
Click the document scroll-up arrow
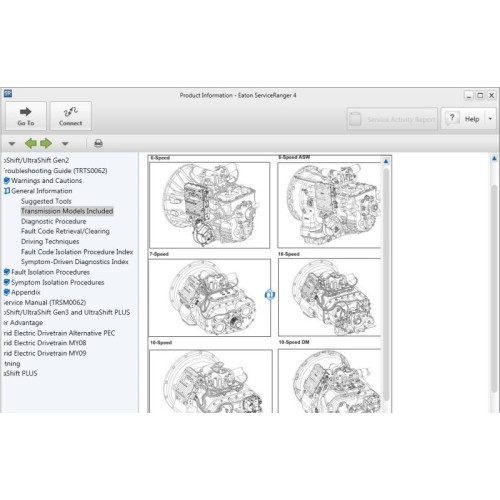click(x=386, y=161)
